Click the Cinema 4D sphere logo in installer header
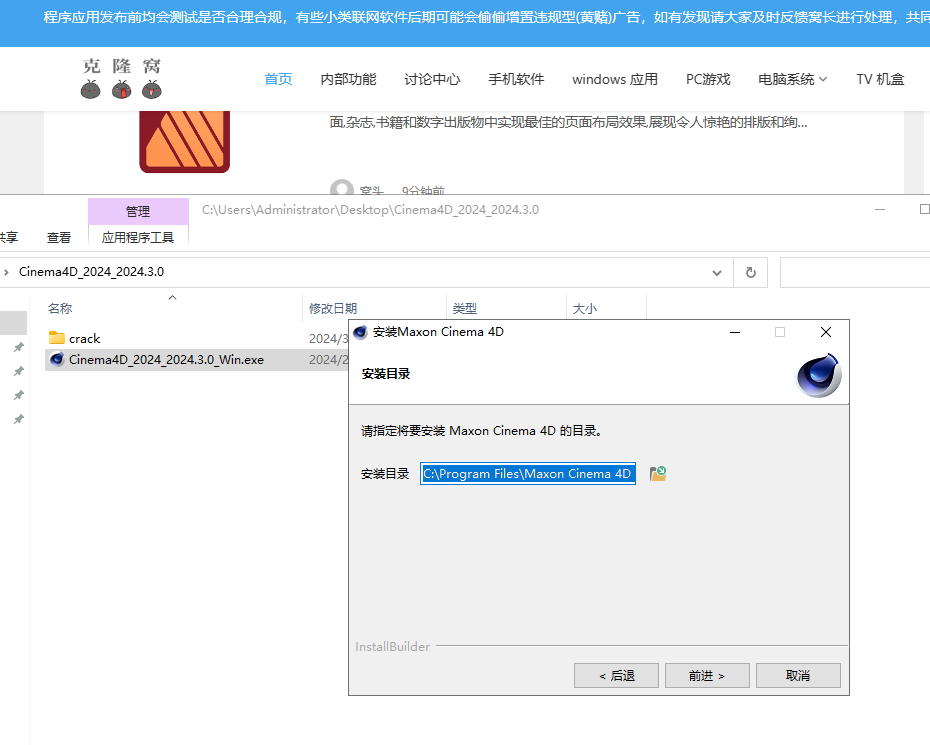The height and width of the screenshot is (745, 930). (x=818, y=375)
